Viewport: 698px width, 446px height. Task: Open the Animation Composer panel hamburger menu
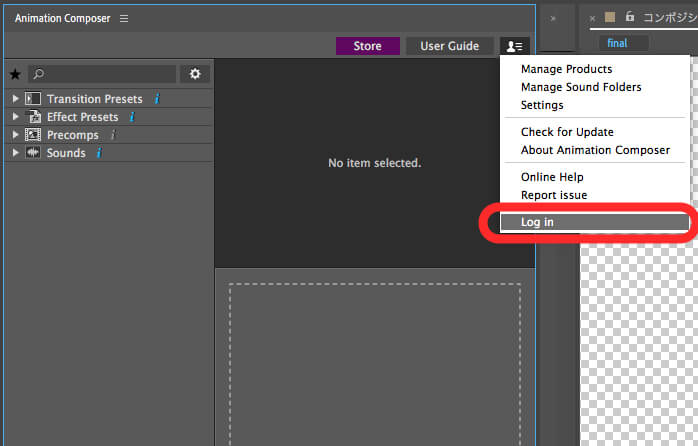[x=124, y=18]
